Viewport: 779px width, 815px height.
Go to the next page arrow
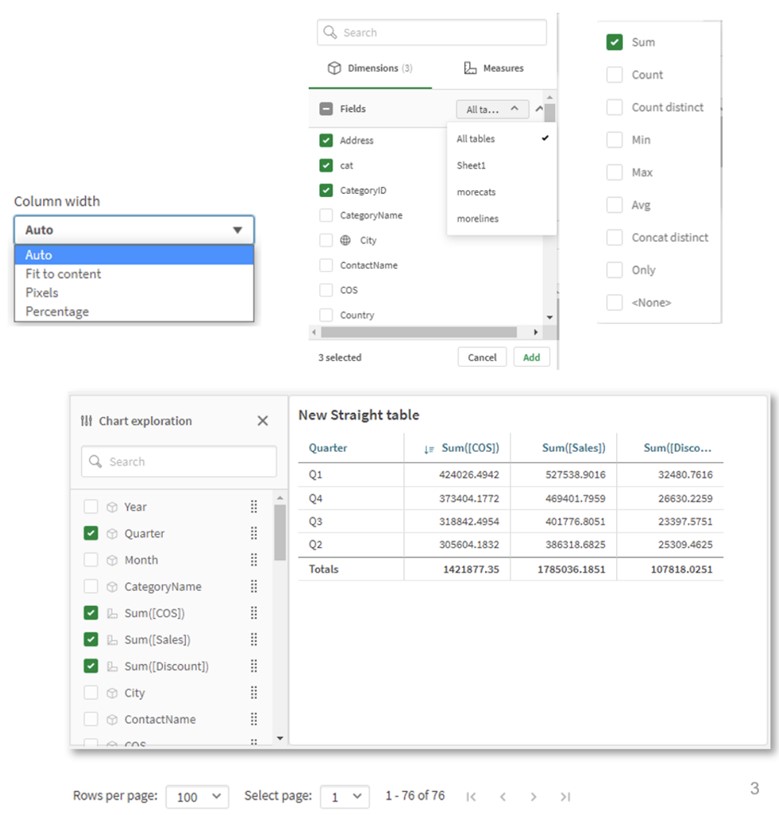pyautogui.click(x=533, y=796)
